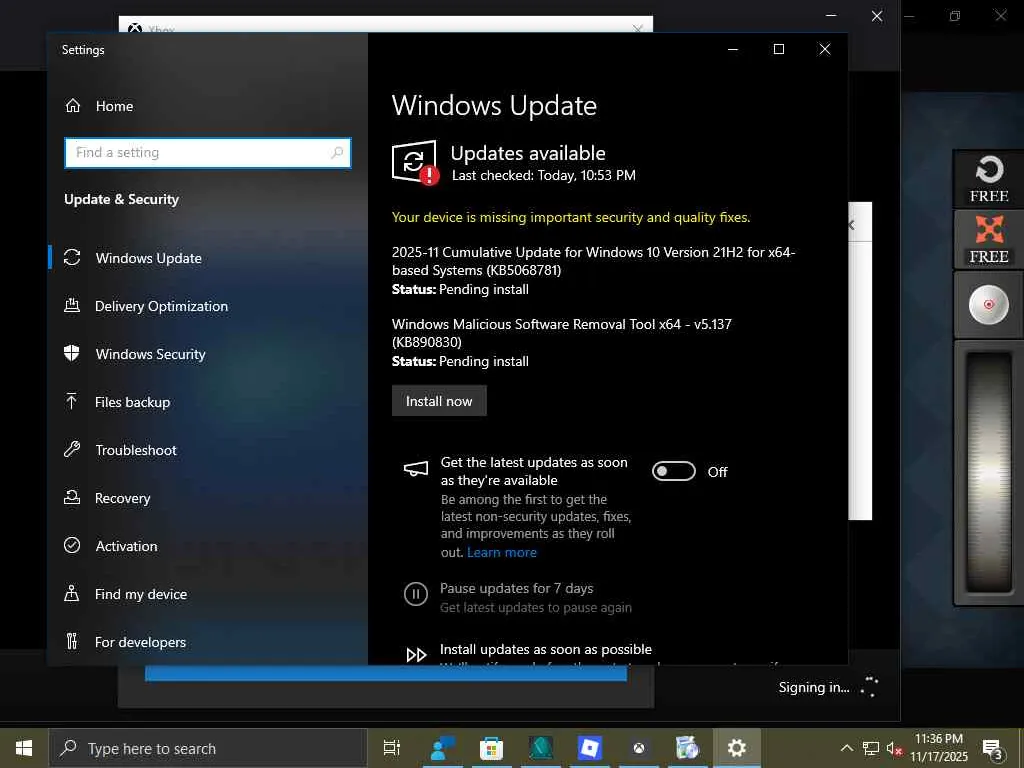Click the Find my device person icon
Screen dimensions: 1024x768
click(x=72, y=593)
